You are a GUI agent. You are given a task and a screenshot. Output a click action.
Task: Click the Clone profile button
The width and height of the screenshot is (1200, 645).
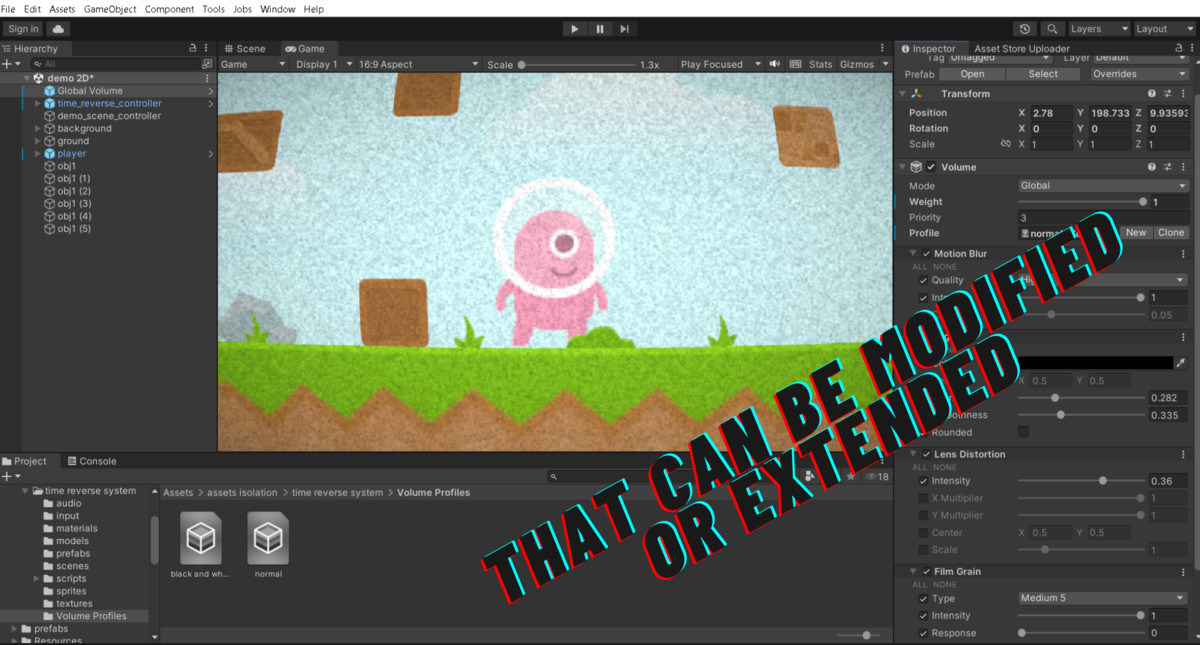pos(1170,233)
